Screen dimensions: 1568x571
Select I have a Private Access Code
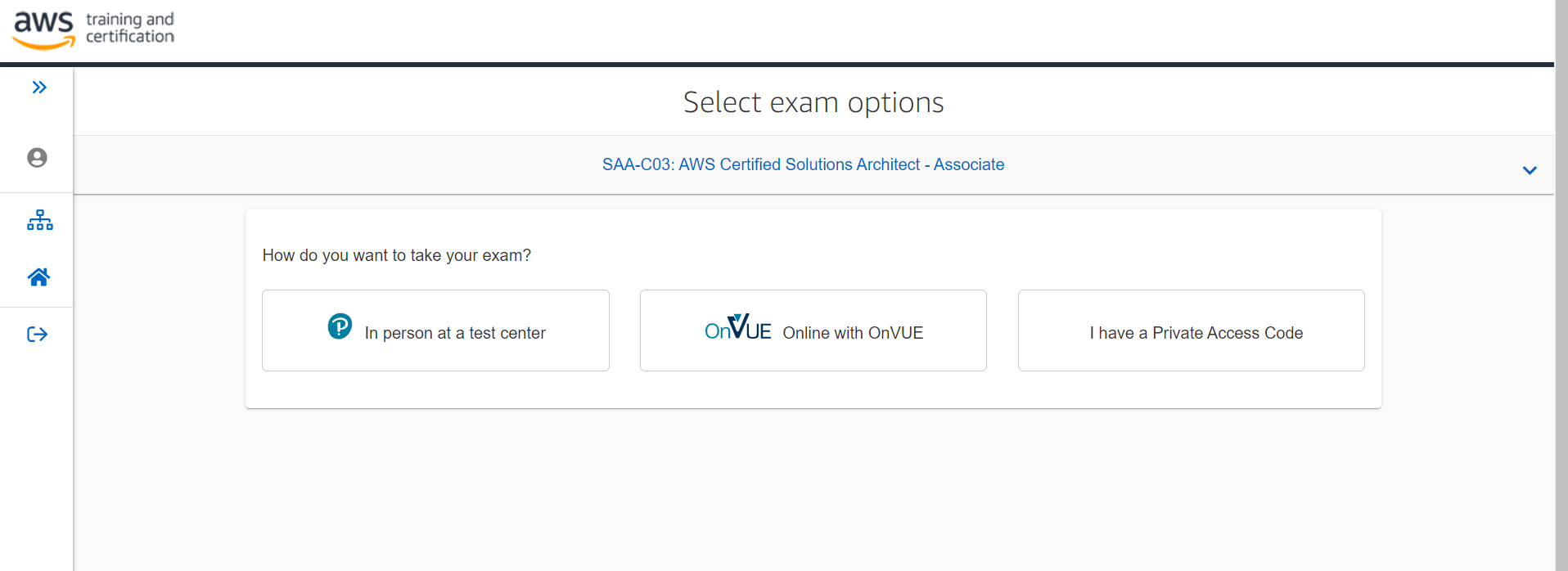click(x=1192, y=330)
